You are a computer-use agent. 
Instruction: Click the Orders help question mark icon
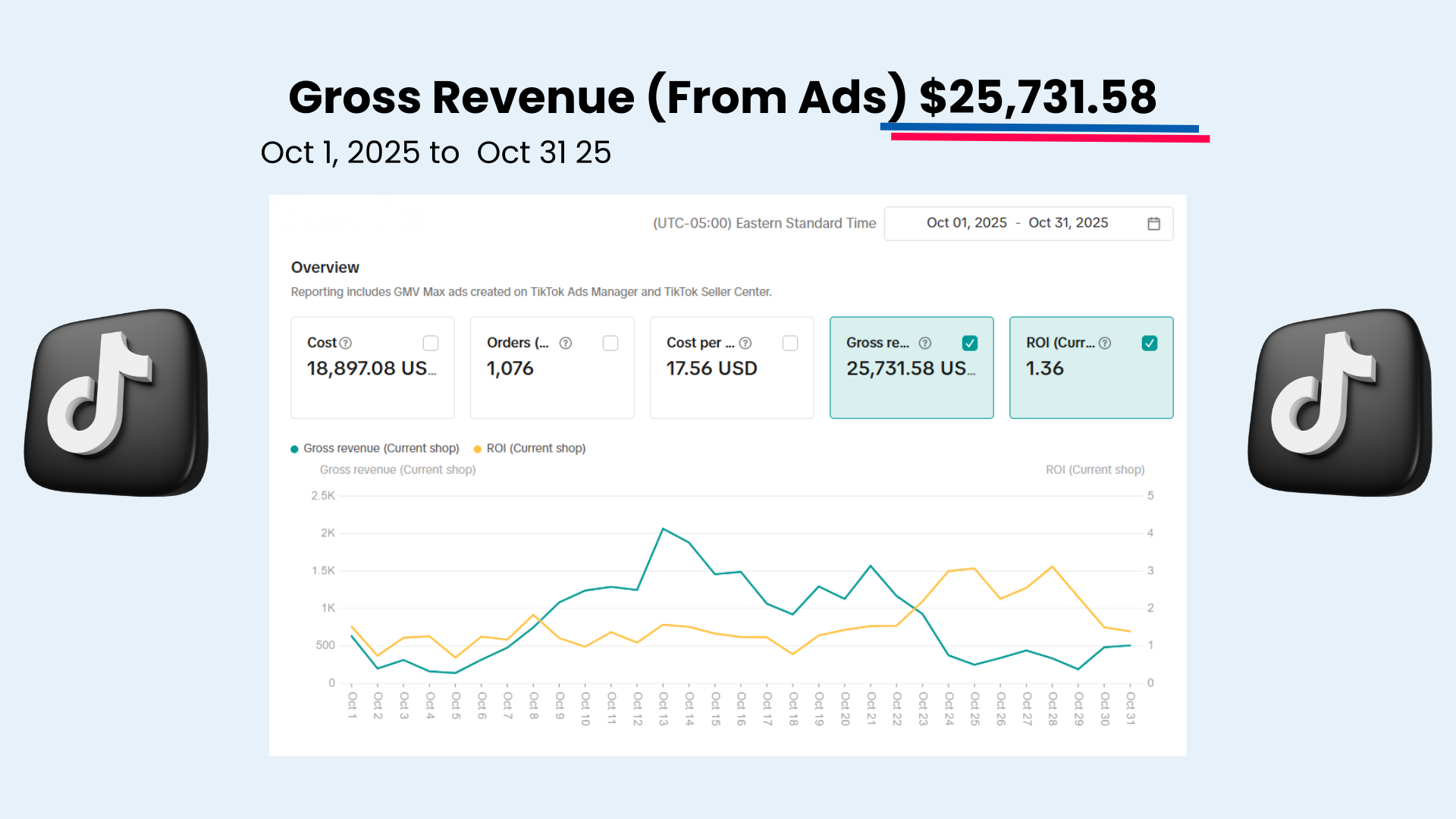click(565, 343)
